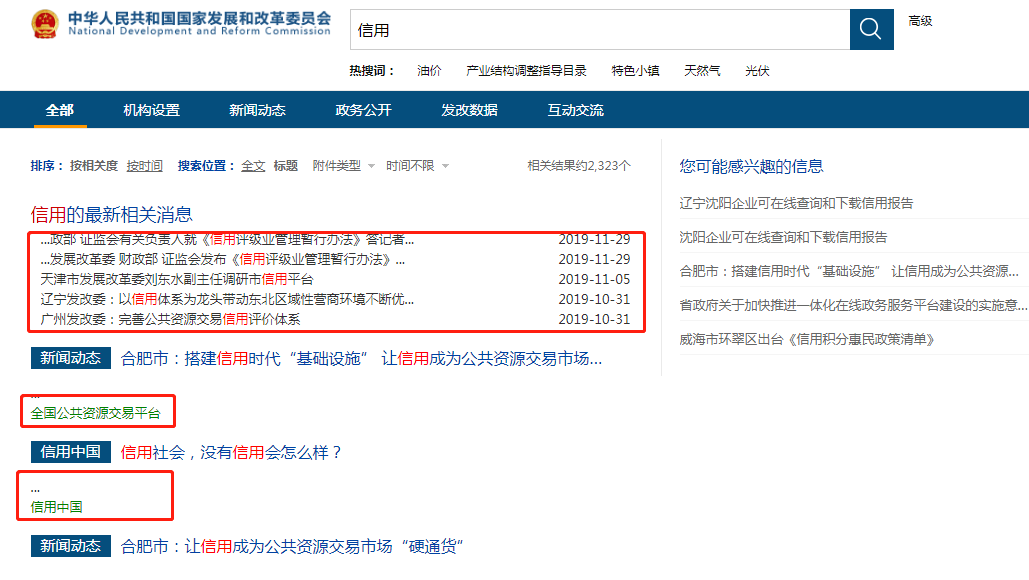Sort results by 按相关度
1029x580 pixels.
(x=94, y=166)
